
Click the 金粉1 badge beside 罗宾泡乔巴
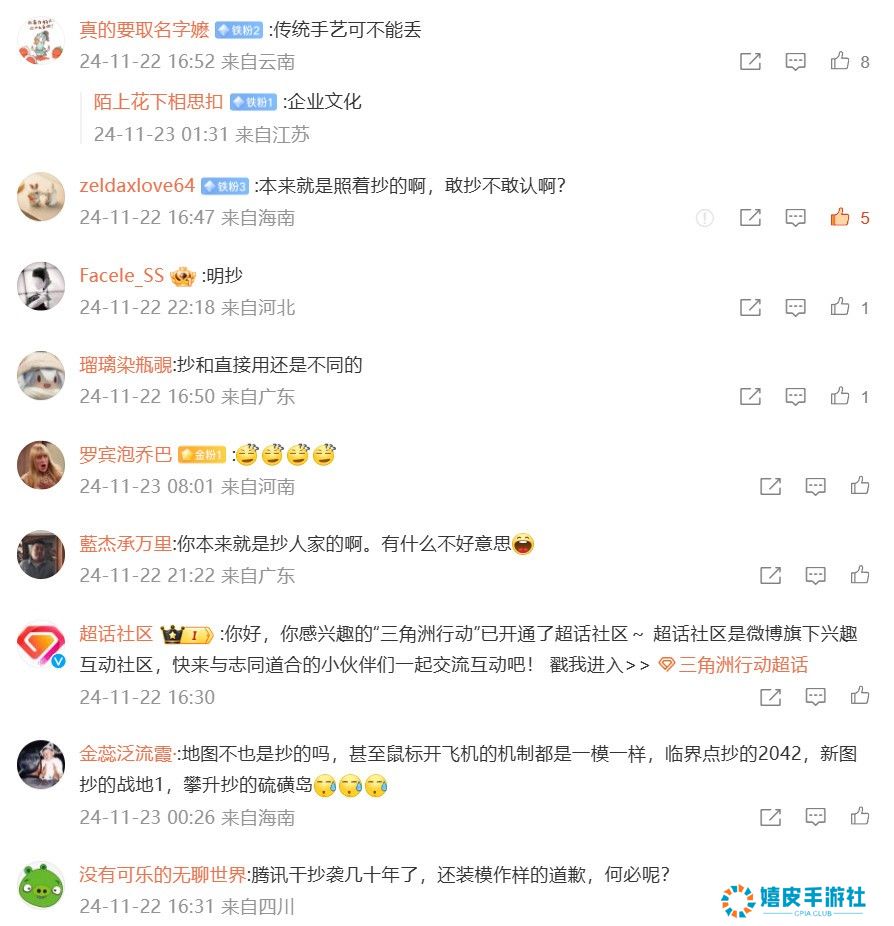pos(202,455)
